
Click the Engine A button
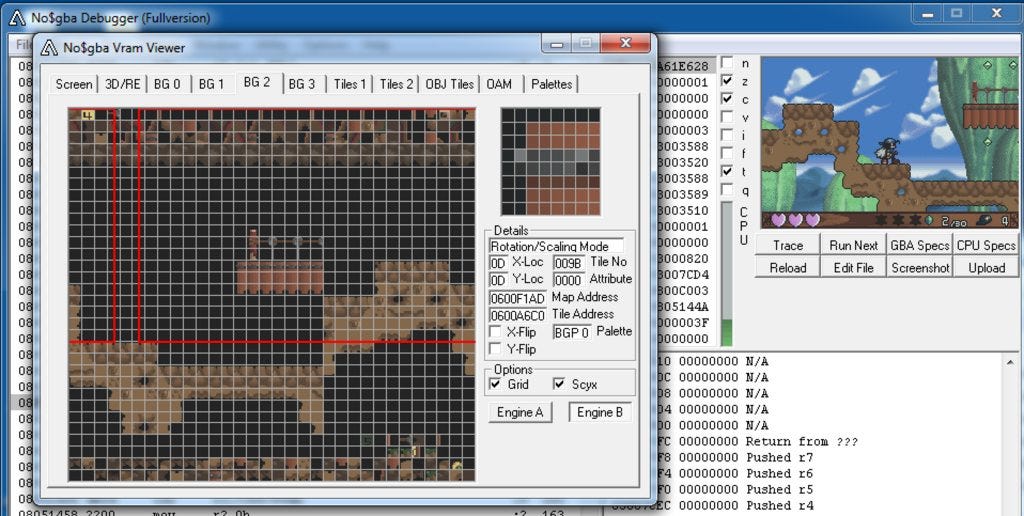(x=520, y=412)
